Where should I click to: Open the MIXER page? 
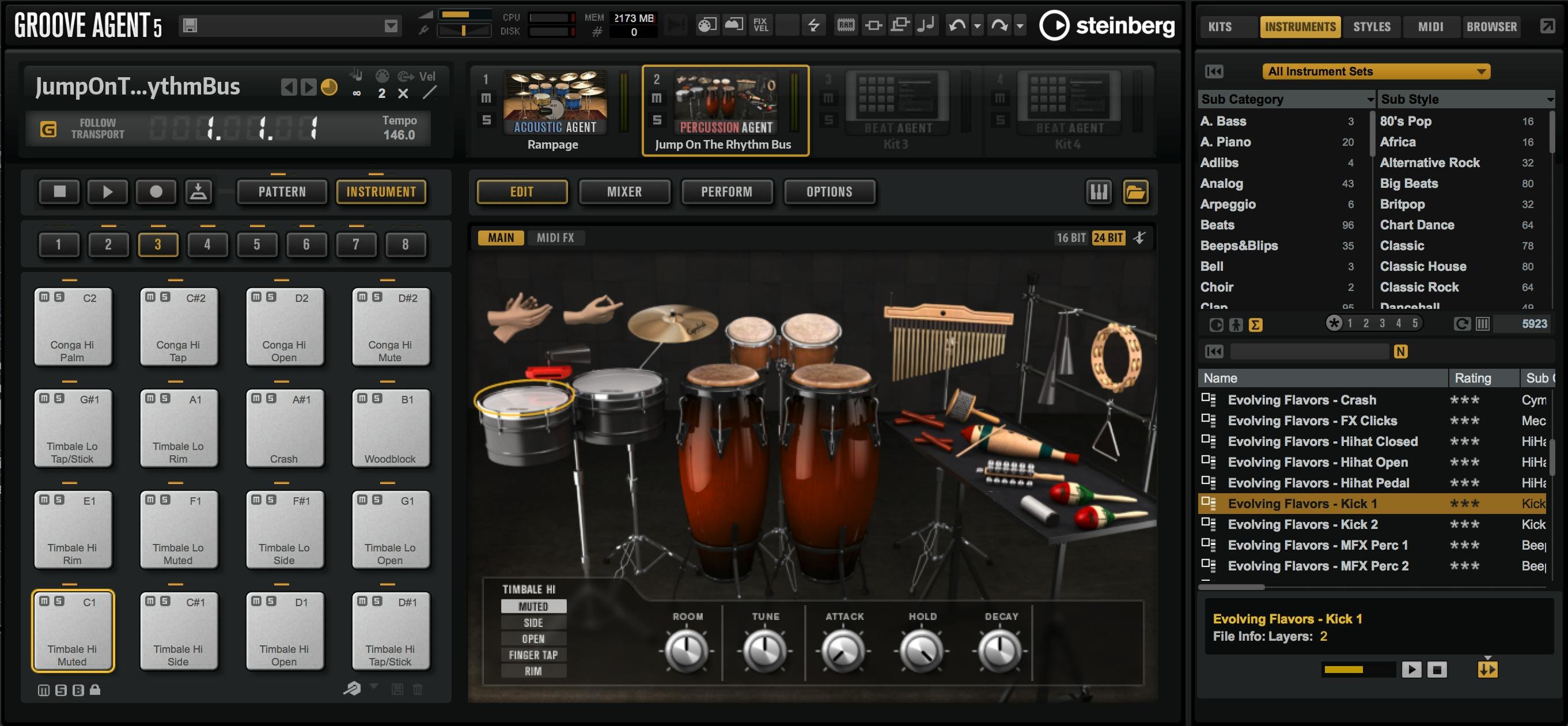624,192
